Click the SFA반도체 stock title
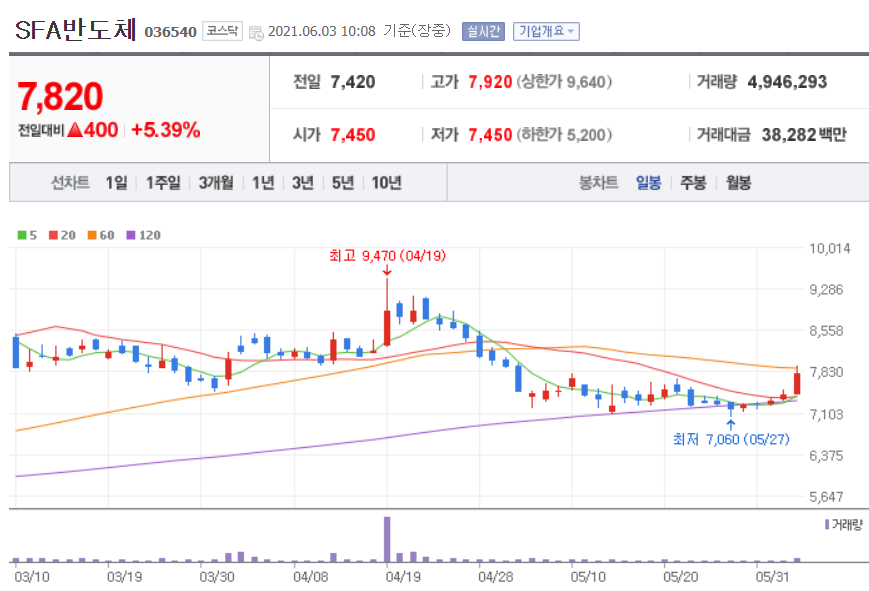 (x=75, y=30)
